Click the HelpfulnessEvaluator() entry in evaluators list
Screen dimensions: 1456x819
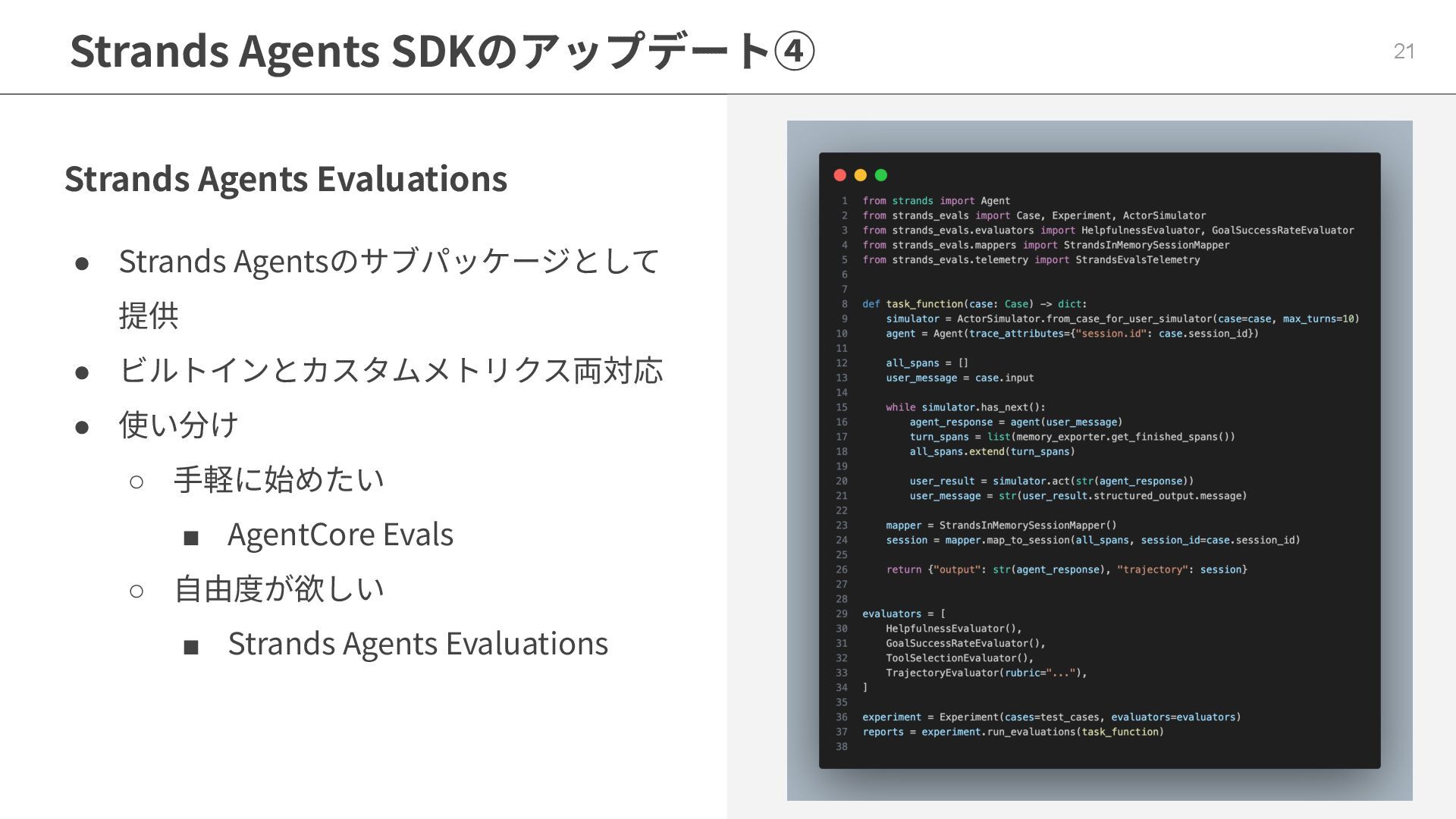[x=953, y=629]
